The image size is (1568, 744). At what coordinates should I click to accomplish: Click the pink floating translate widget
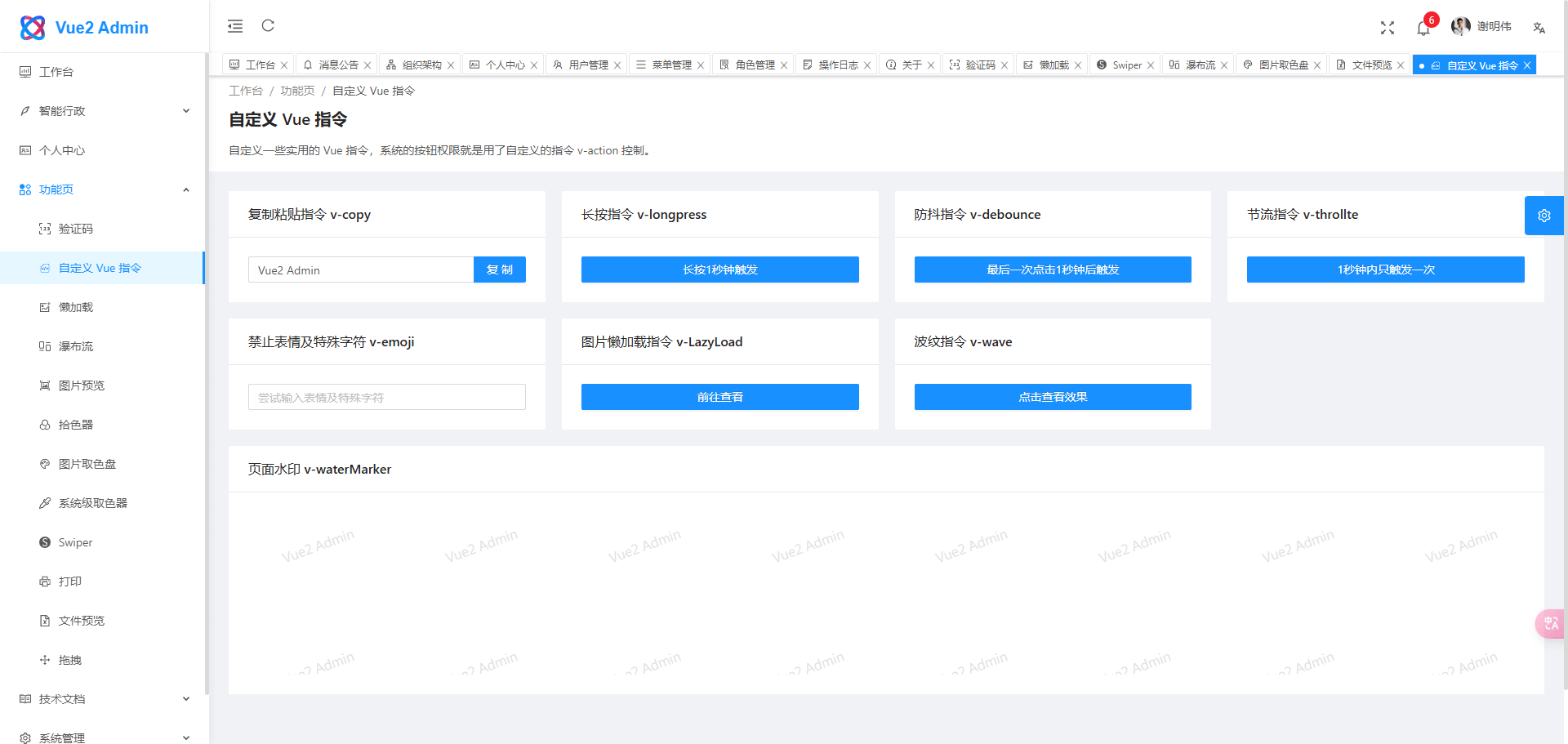1551,623
